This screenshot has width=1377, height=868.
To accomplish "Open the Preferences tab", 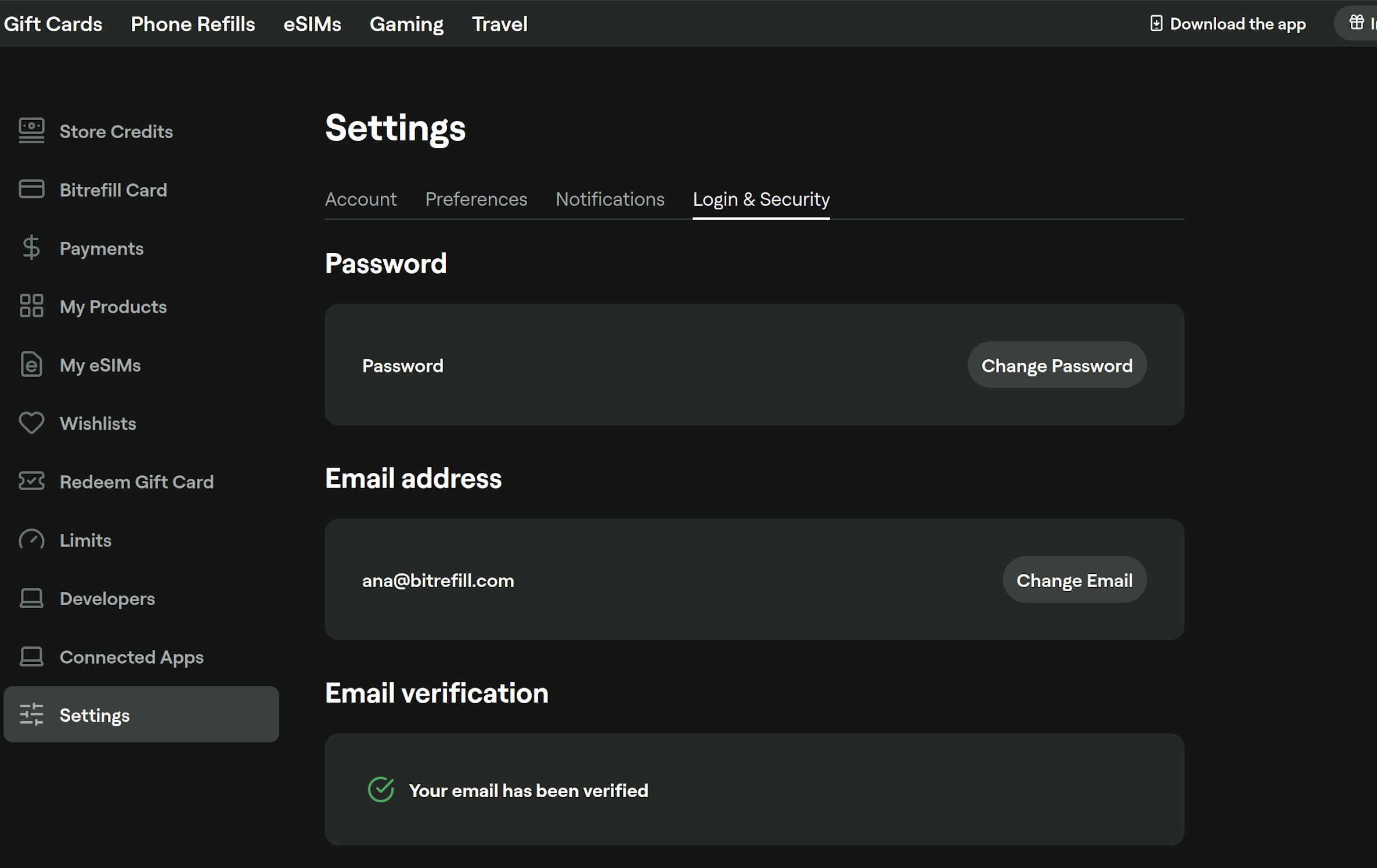I will [x=476, y=200].
